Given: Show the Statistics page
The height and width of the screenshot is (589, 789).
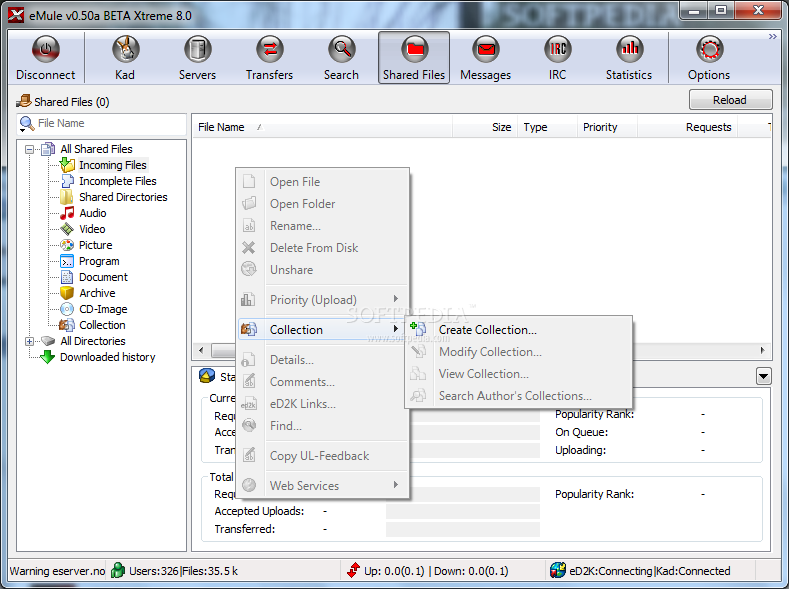Looking at the screenshot, I should coord(629,57).
